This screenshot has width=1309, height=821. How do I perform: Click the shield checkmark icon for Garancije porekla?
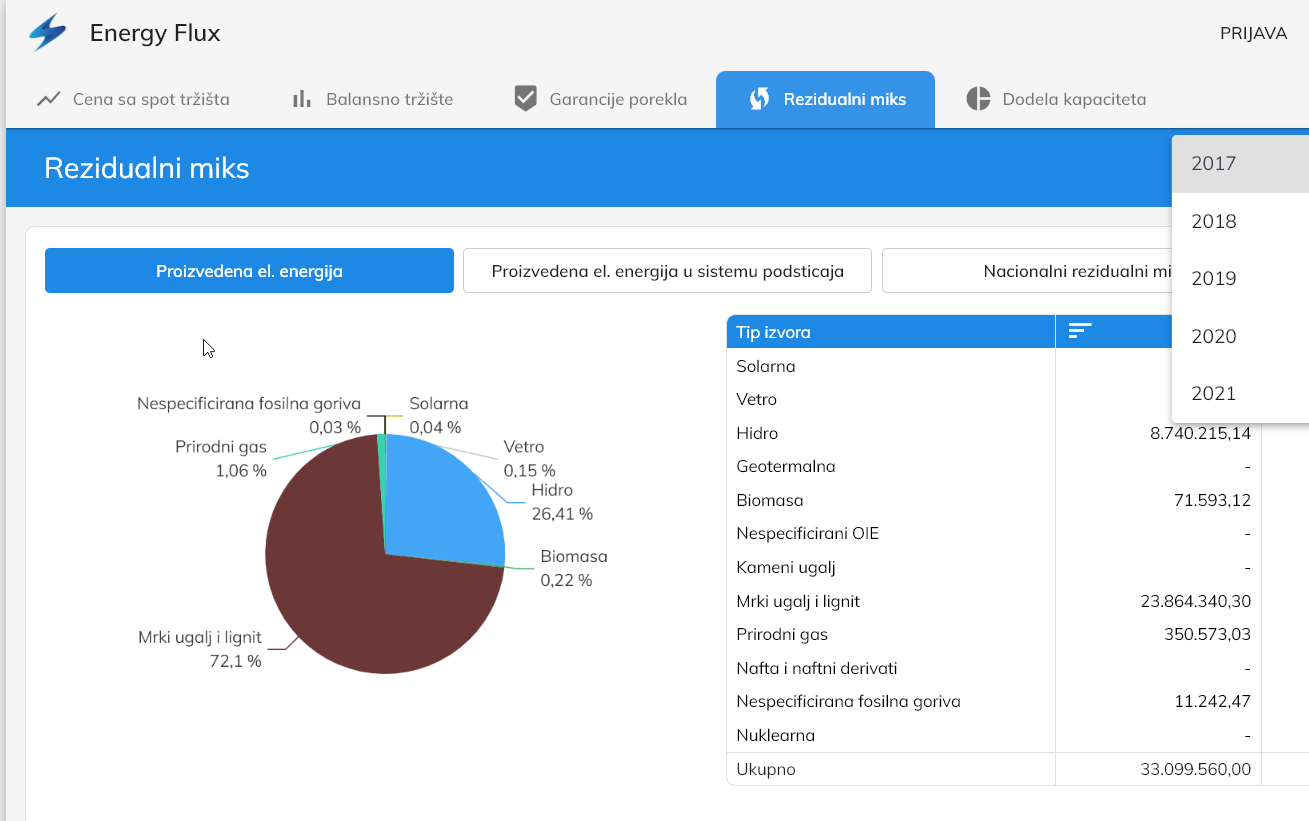click(525, 99)
